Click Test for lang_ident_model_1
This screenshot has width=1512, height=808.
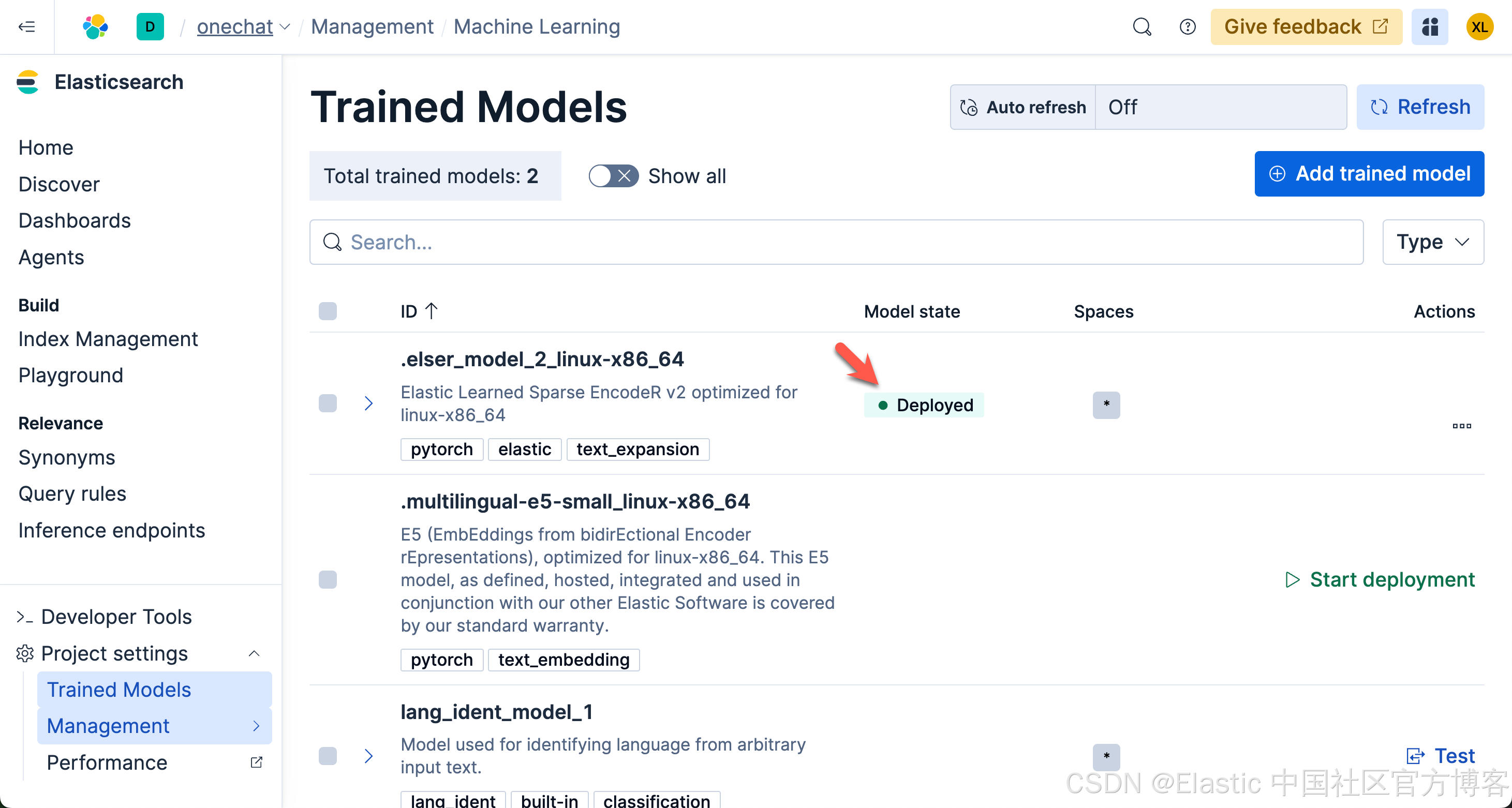(1441, 756)
